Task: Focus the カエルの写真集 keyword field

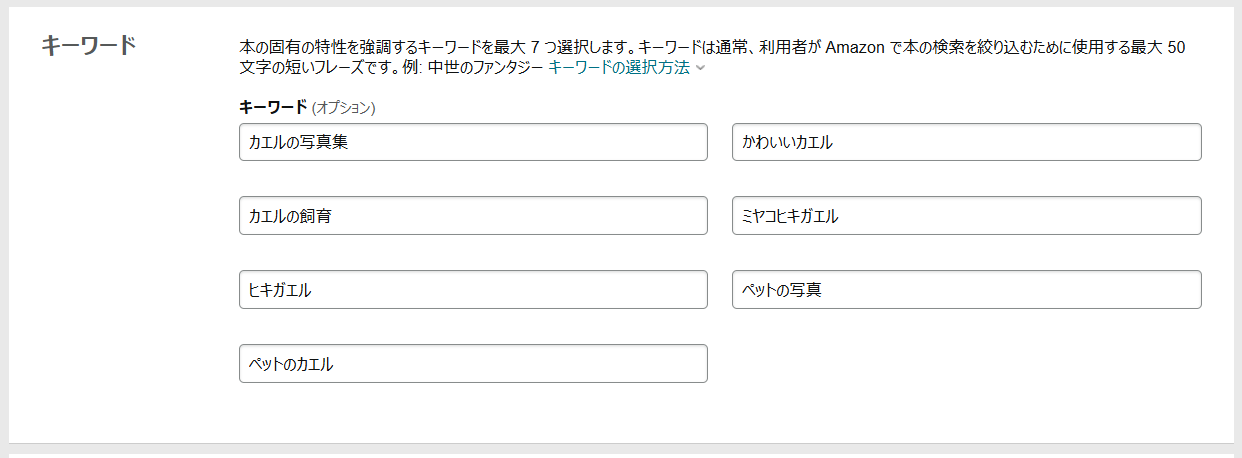Action: [473, 142]
